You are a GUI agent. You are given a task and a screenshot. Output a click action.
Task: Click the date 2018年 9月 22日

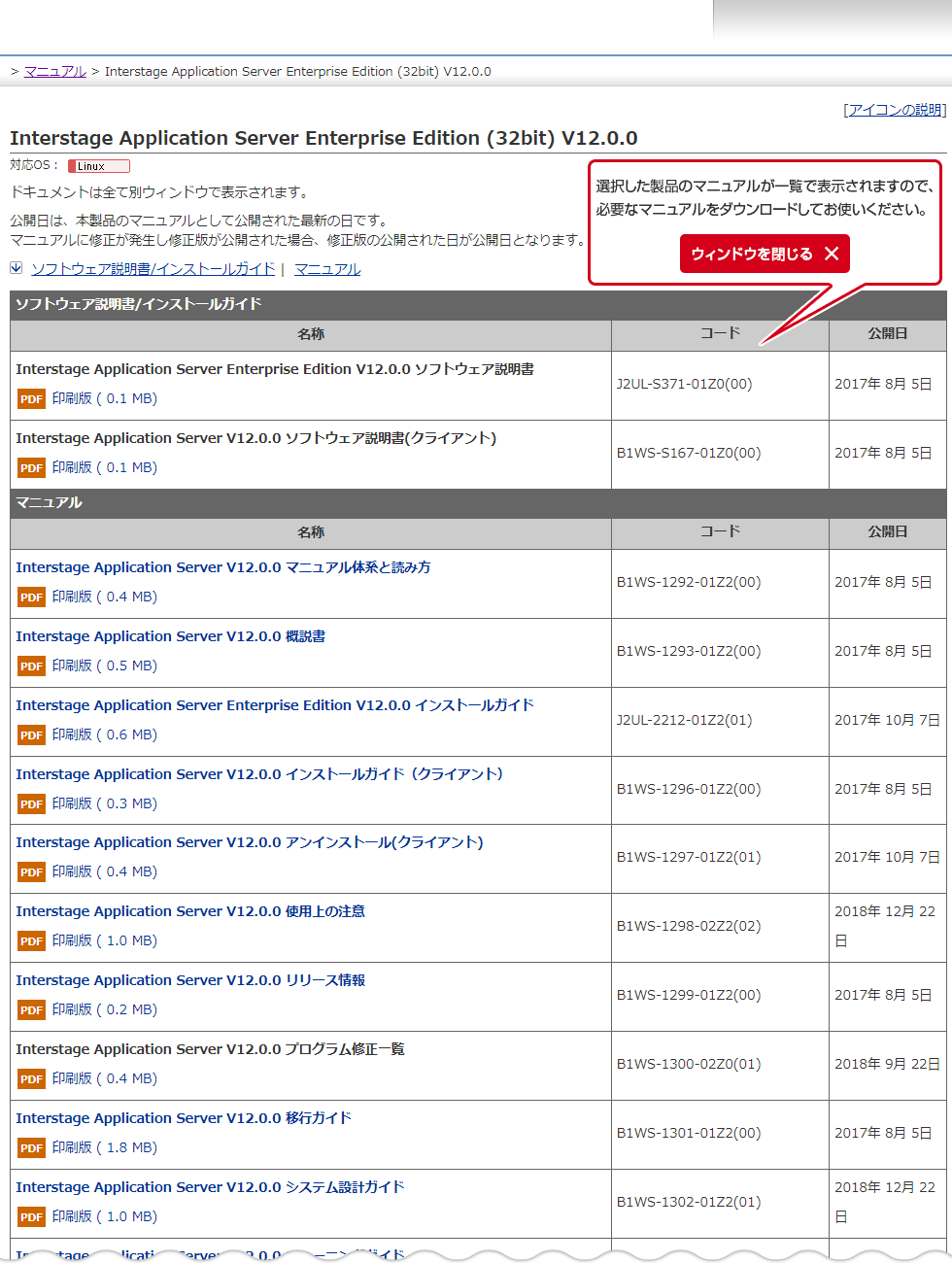click(x=887, y=1064)
